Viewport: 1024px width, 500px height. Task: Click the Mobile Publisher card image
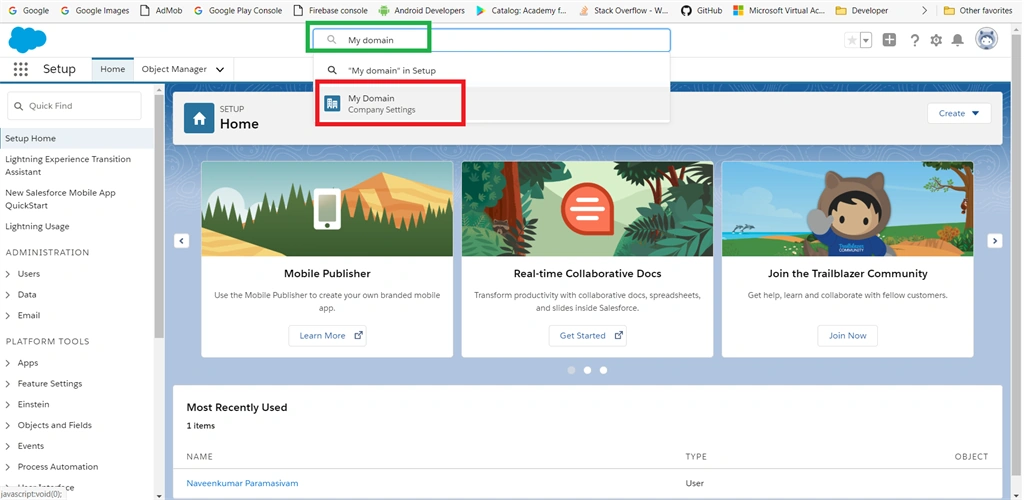tap(327, 209)
